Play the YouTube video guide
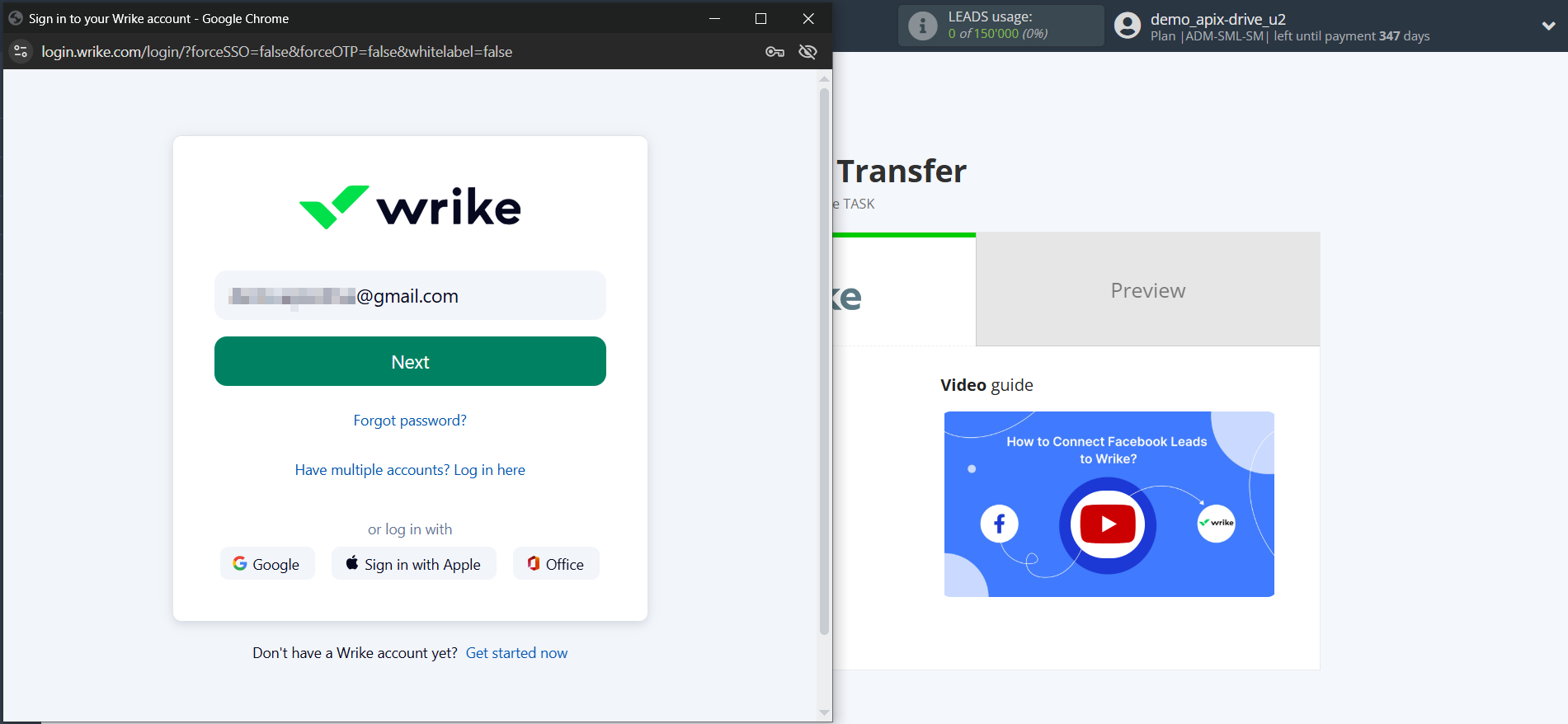 coord(1107,524)
